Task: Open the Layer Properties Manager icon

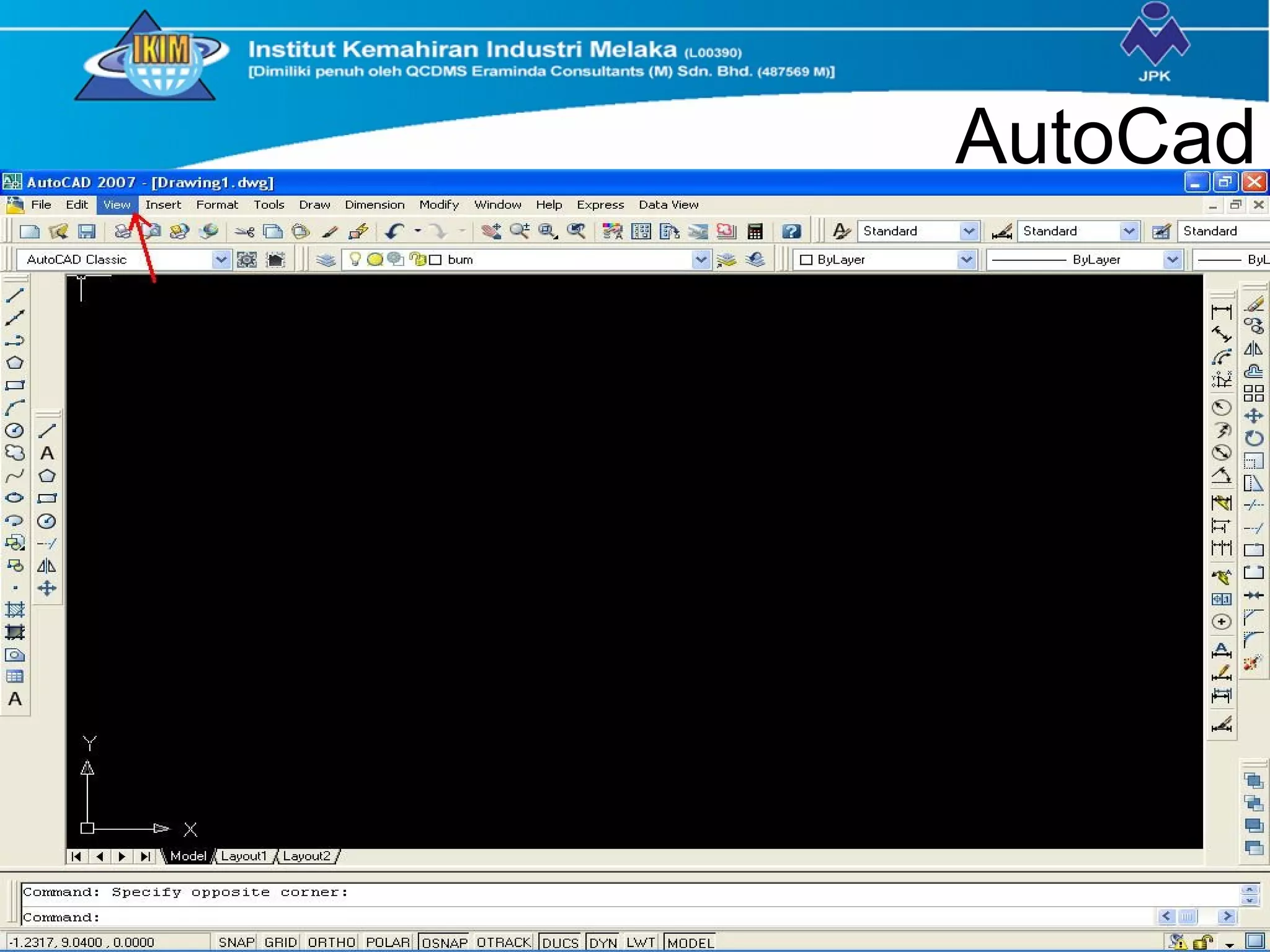Action: coord(326,260)
